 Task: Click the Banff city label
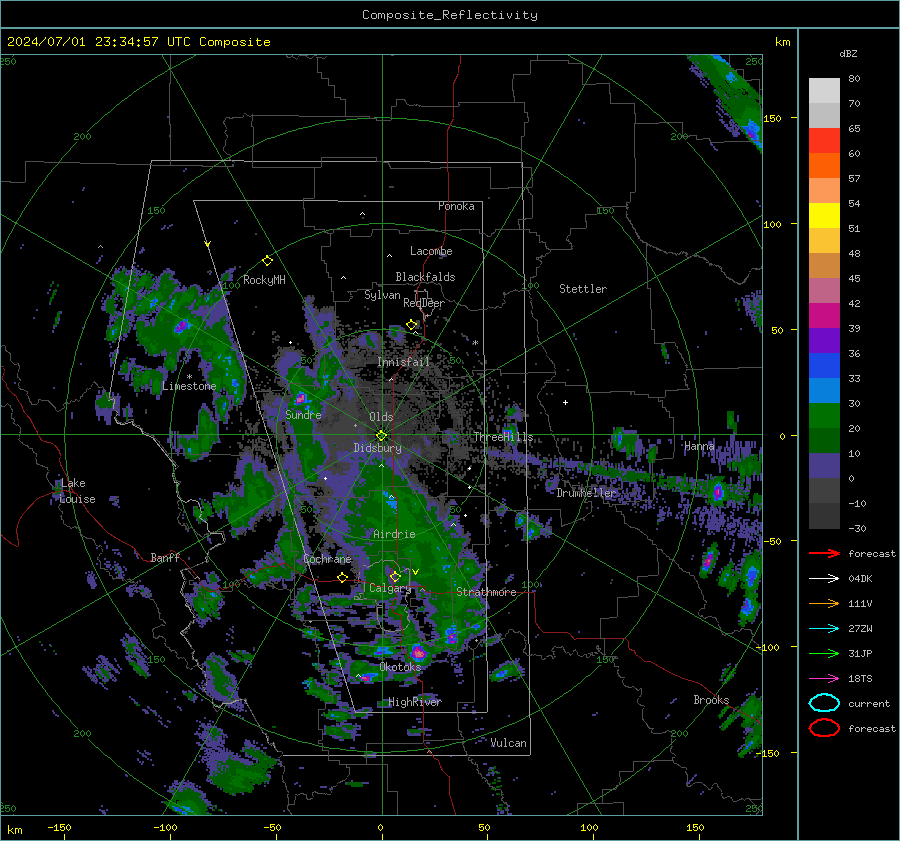tap(165, 557)
